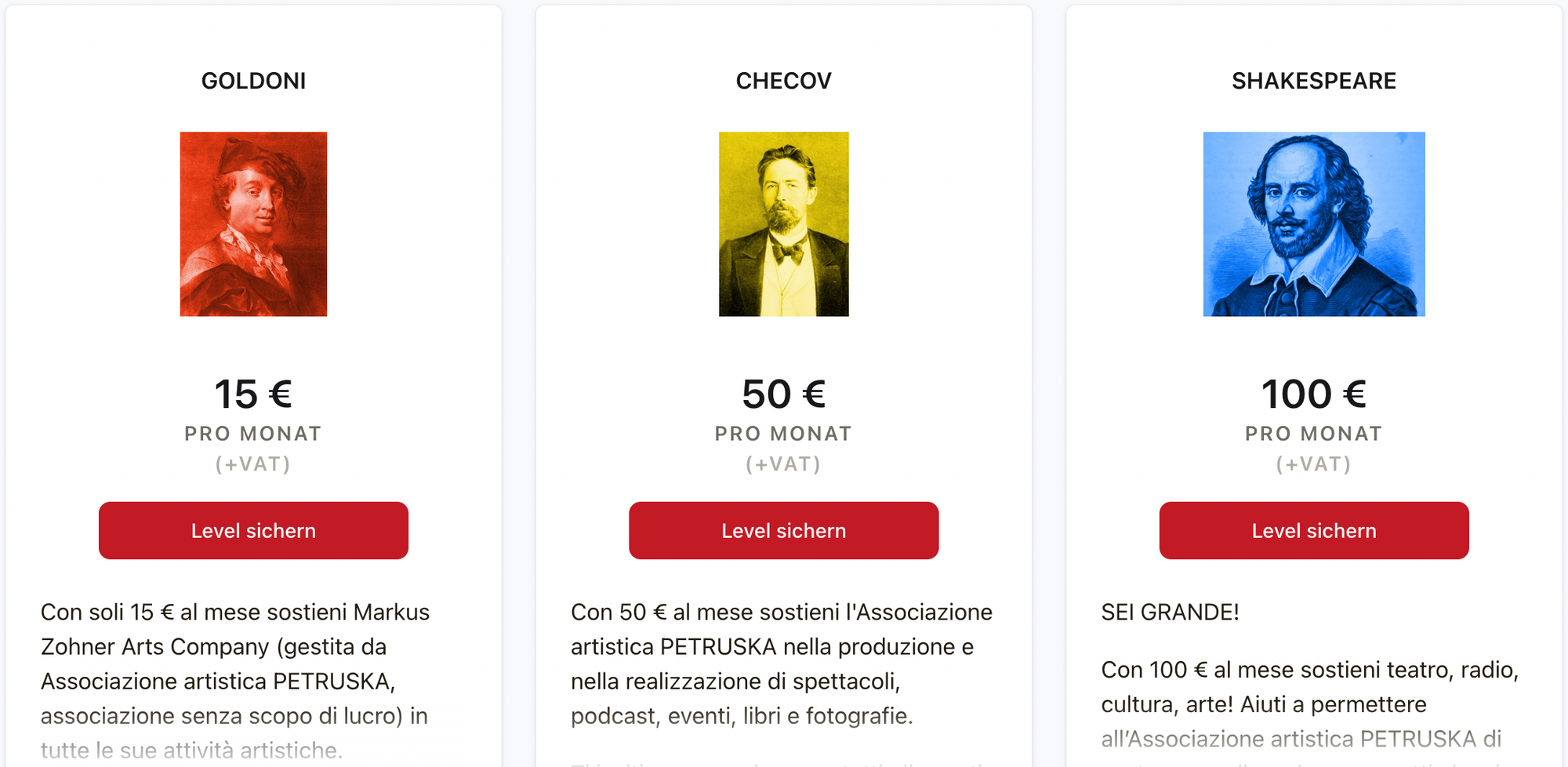Click PRO MONAT text under 50 €
Screen dimensions: 1568x767
pos(784,434)
